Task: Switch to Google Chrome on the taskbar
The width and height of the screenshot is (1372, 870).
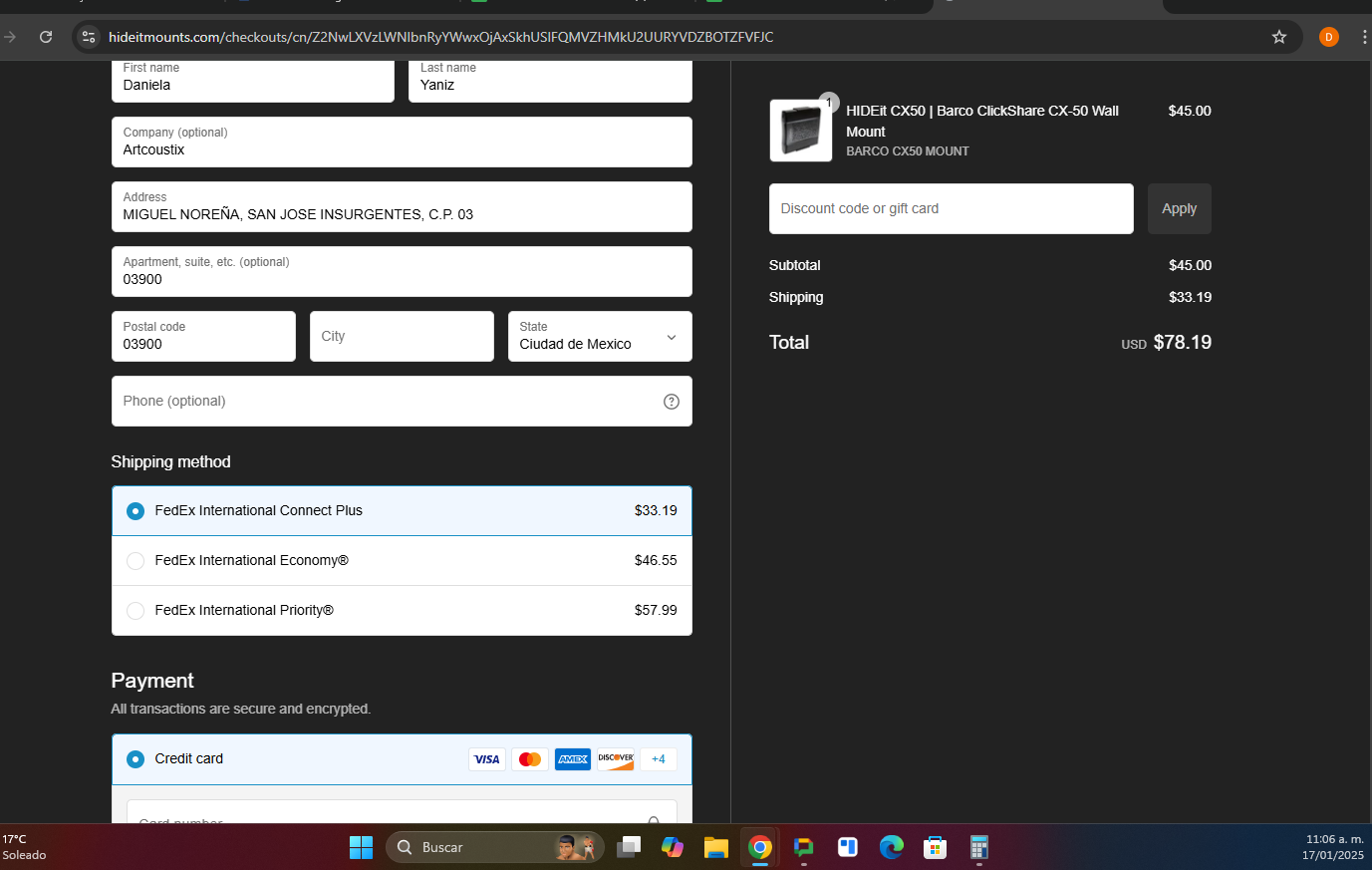Action: point(760,847)
